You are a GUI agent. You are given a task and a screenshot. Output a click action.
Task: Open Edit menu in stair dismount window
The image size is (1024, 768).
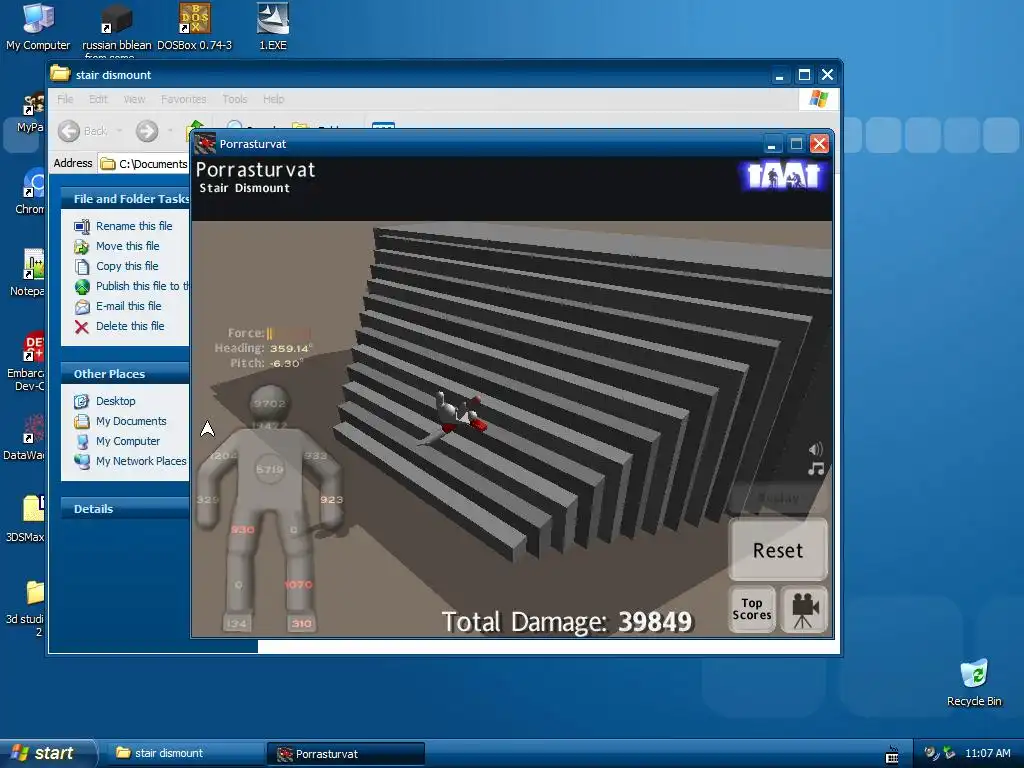point(98,99)
